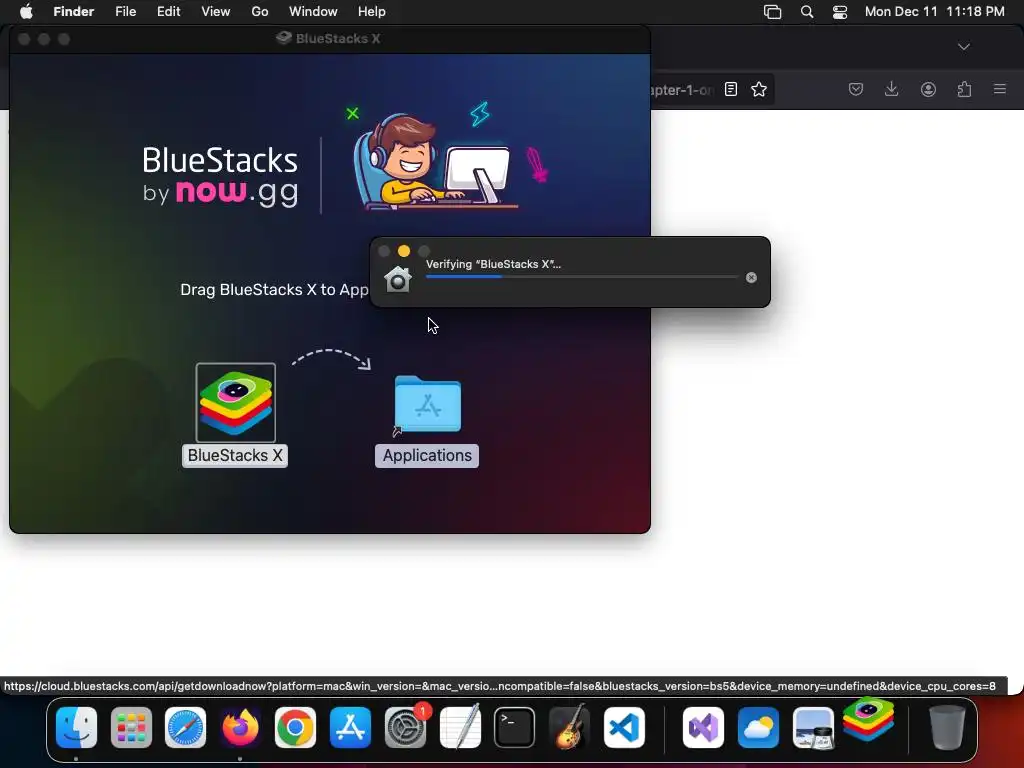Cancel the Verifying BlueStacks X progress

(x=751, y=278)
